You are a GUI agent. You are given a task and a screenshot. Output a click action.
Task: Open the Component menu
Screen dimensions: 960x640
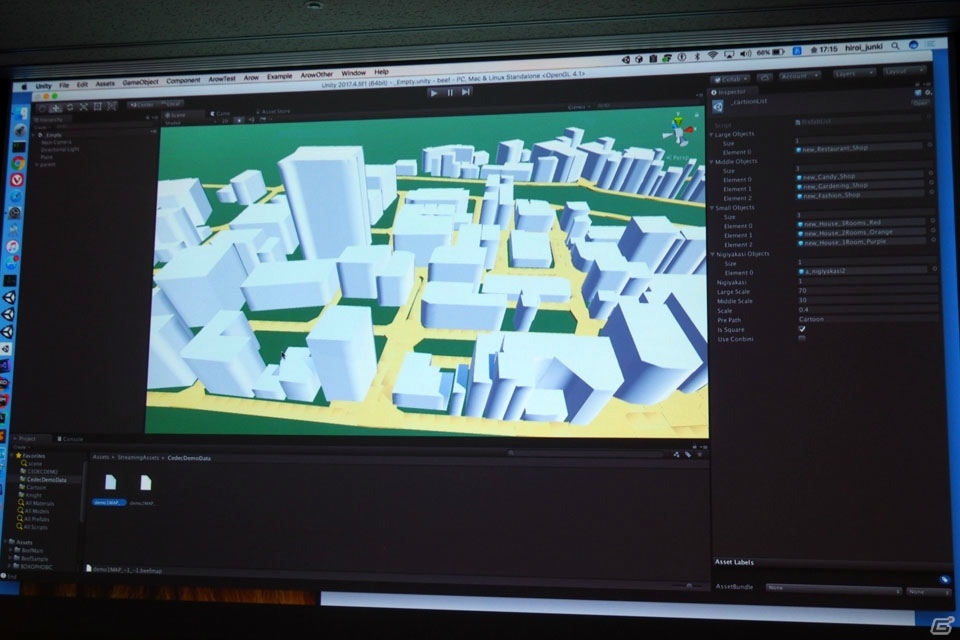click(183, 81)
